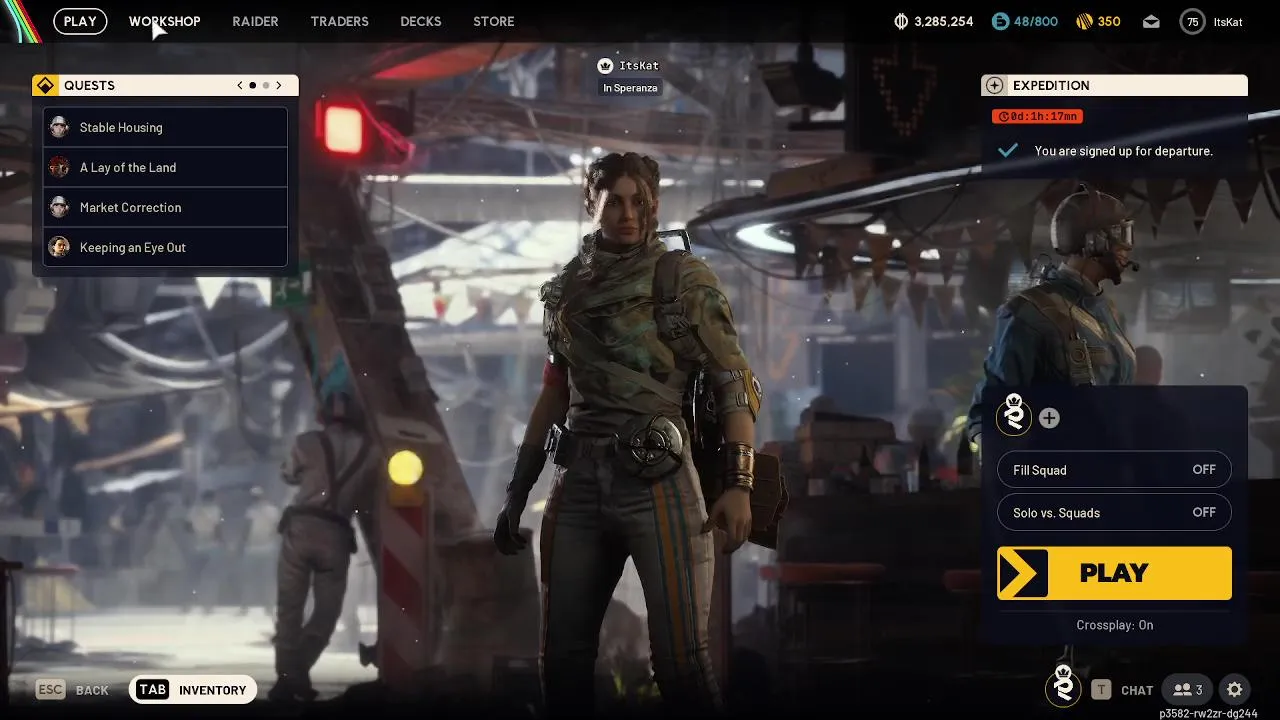
Task: Click the expedition countdown timer 0d:1h:17mn
Action: coord(1037,116)
